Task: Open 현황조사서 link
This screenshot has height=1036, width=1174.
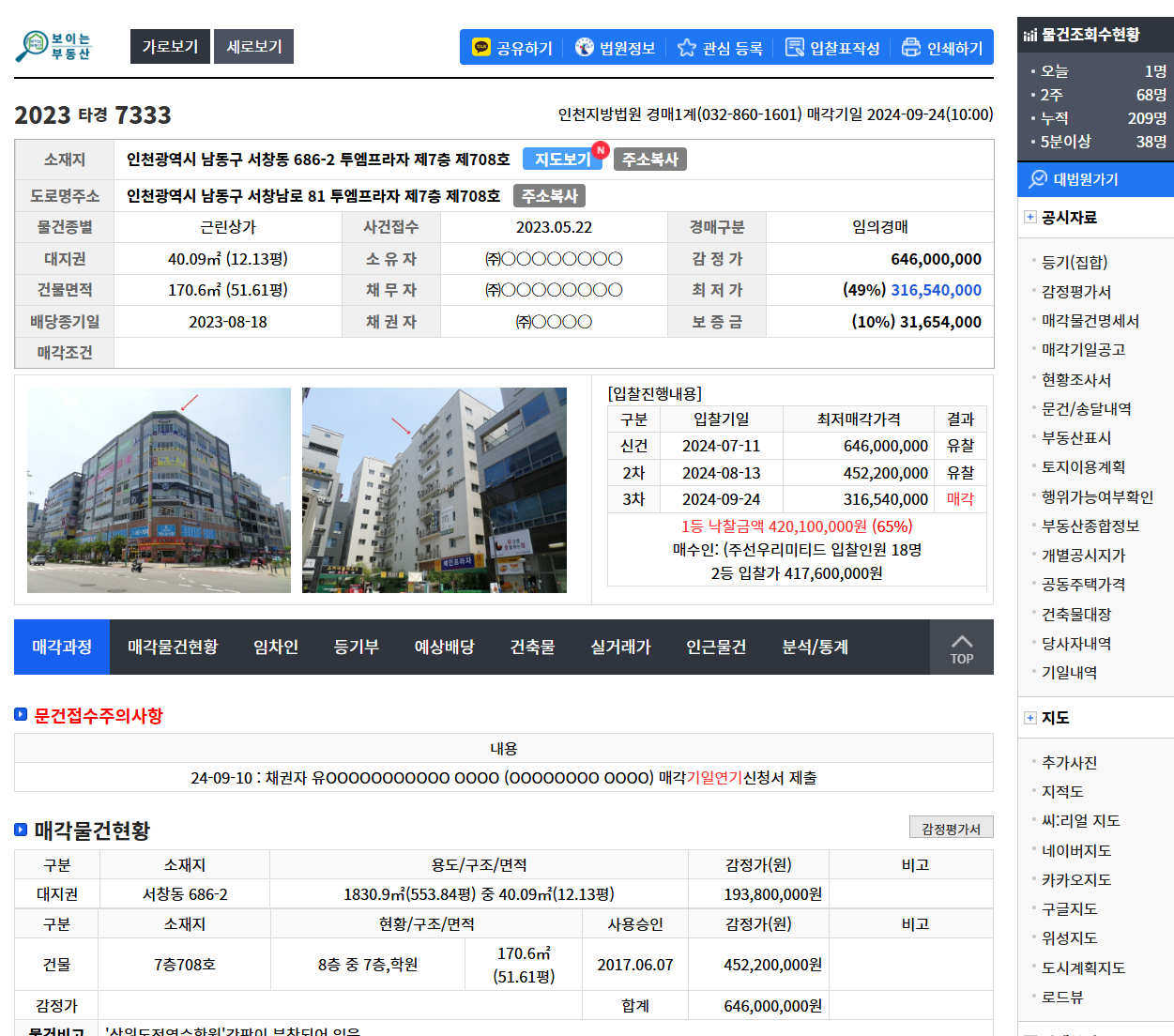Action: point(1076,380)
